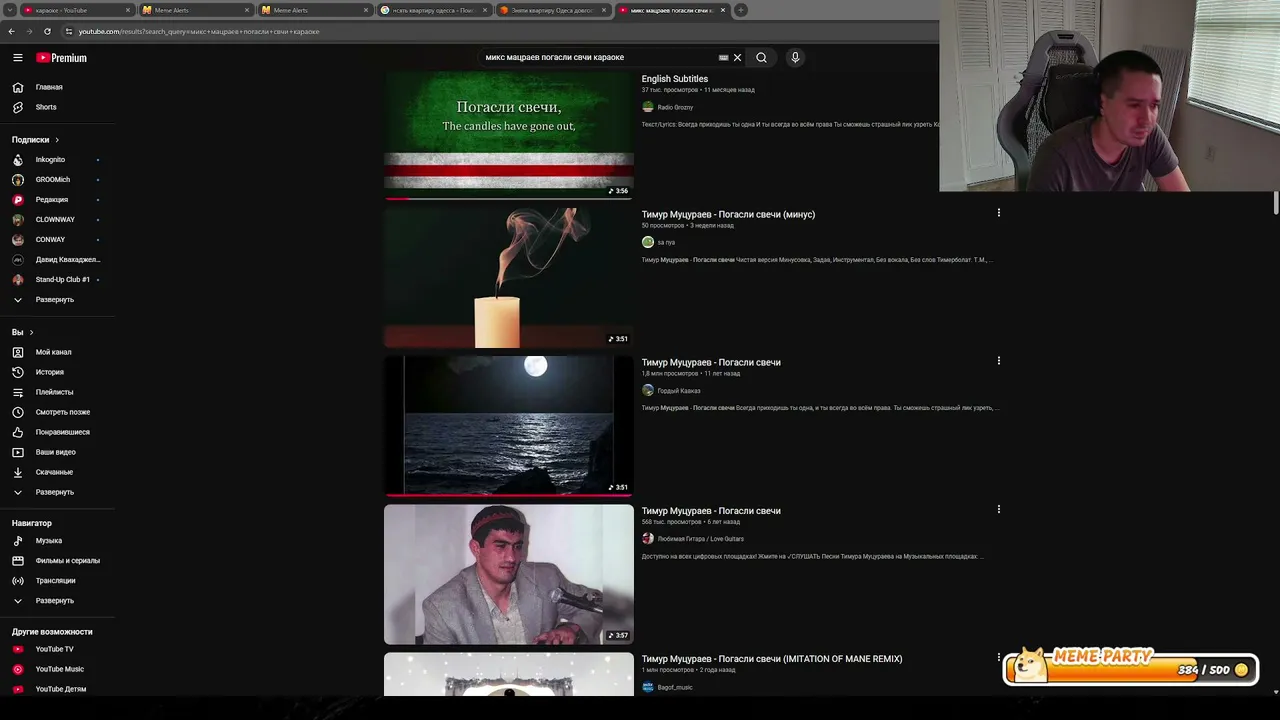Image resolution: width=1280 pixels, height=720 pixels.
Task: Open Фильмы и сериалы in the sidebar
Action: click(x=57, y=561)
